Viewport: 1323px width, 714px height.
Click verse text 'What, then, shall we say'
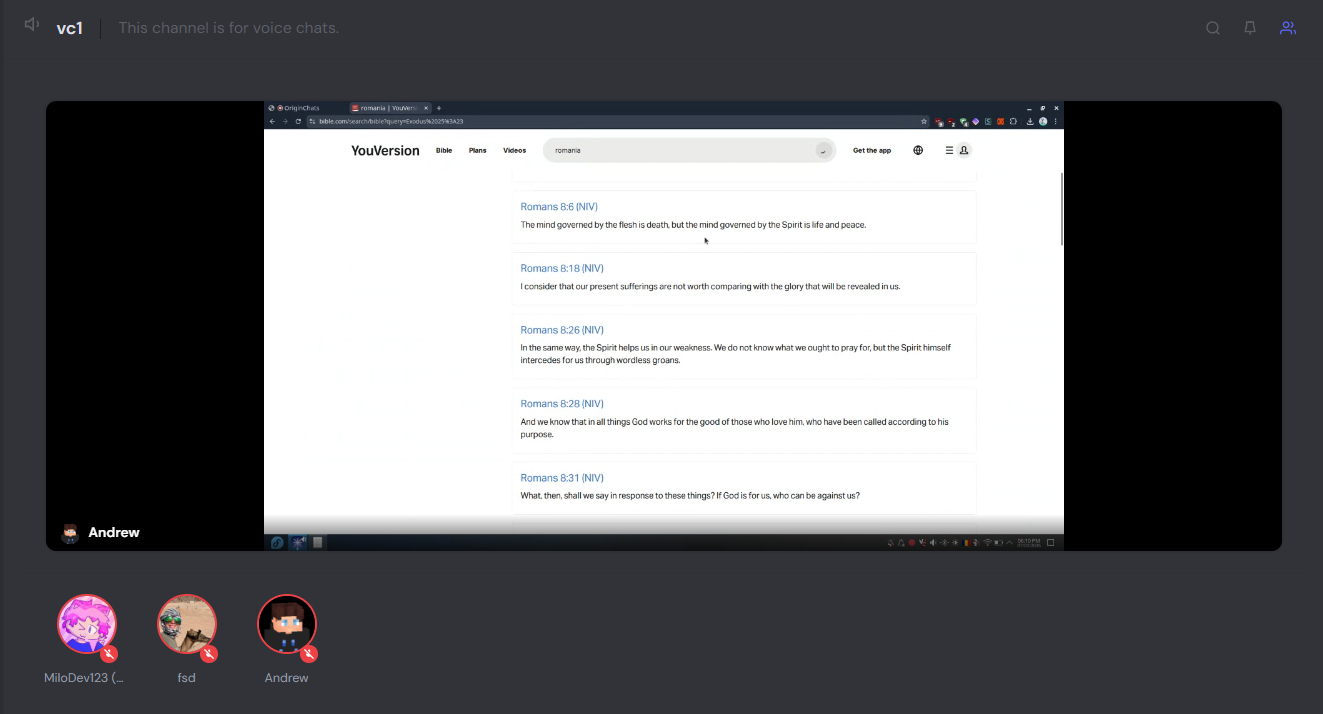point(690,496)
